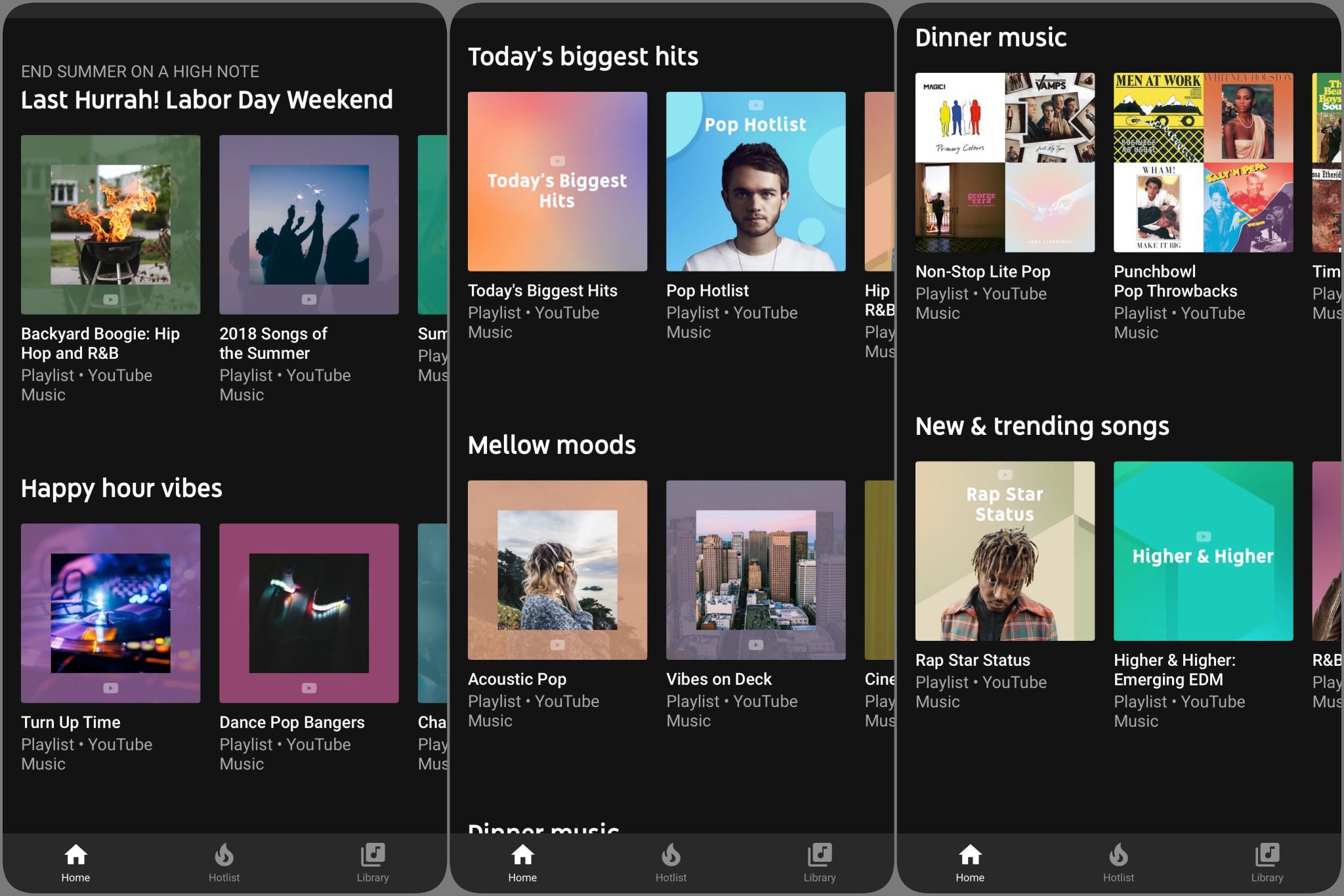Screen dimensions: 1344x896
Task: Select 'Punchbowl Pop Throwbacks' title text
Action: 1175,281
